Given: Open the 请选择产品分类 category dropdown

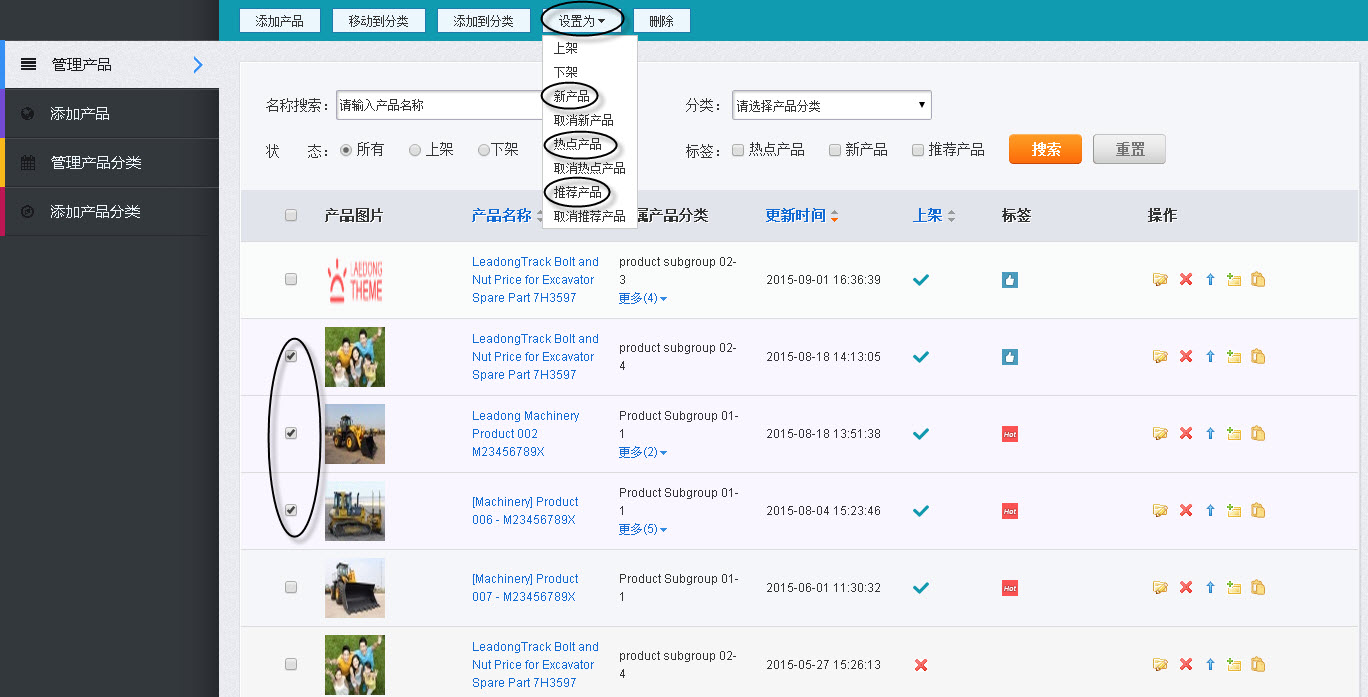Looking at the screenshot, I should 831,104.
